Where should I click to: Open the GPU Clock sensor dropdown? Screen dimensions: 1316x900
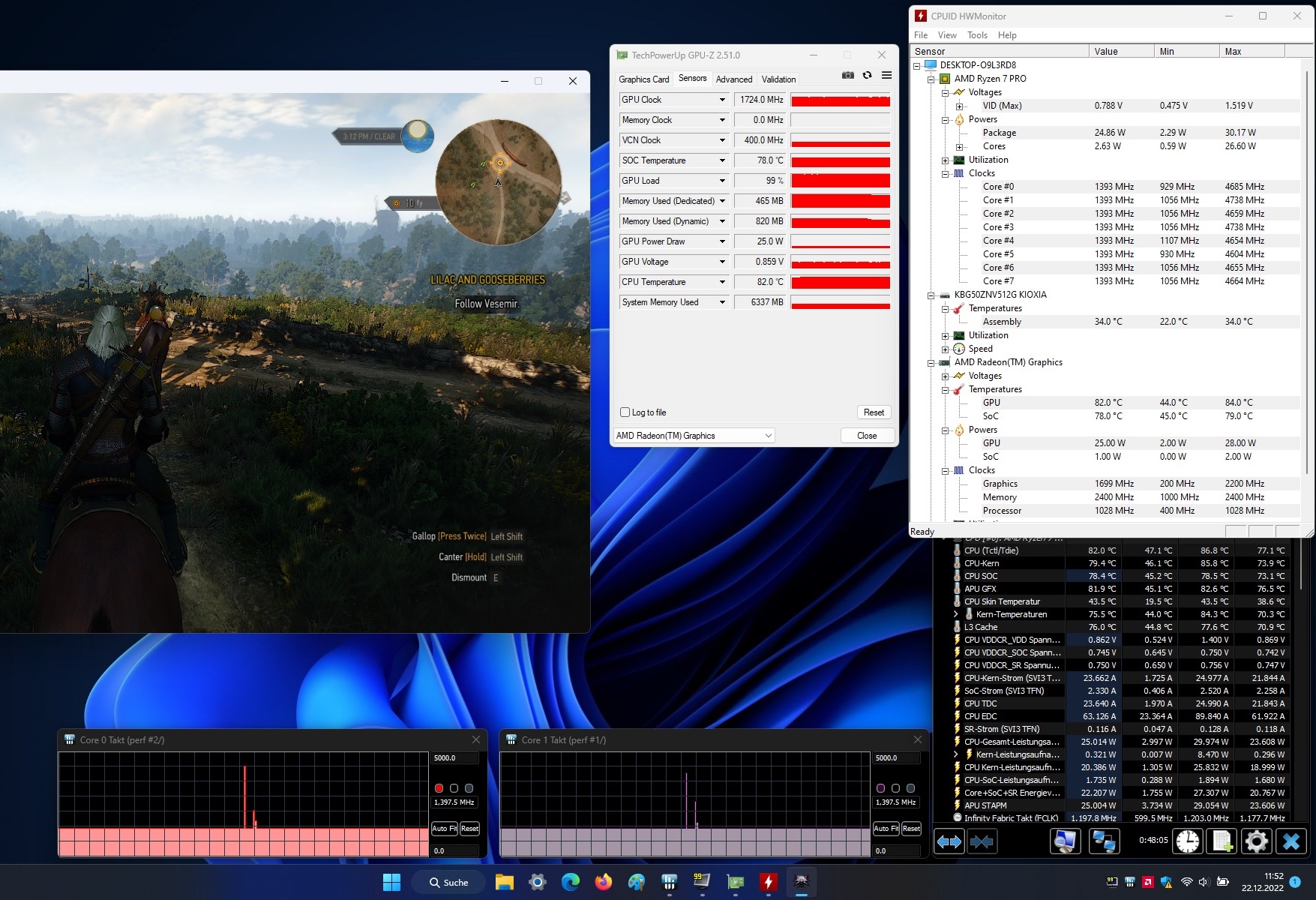tap(722, 100)
